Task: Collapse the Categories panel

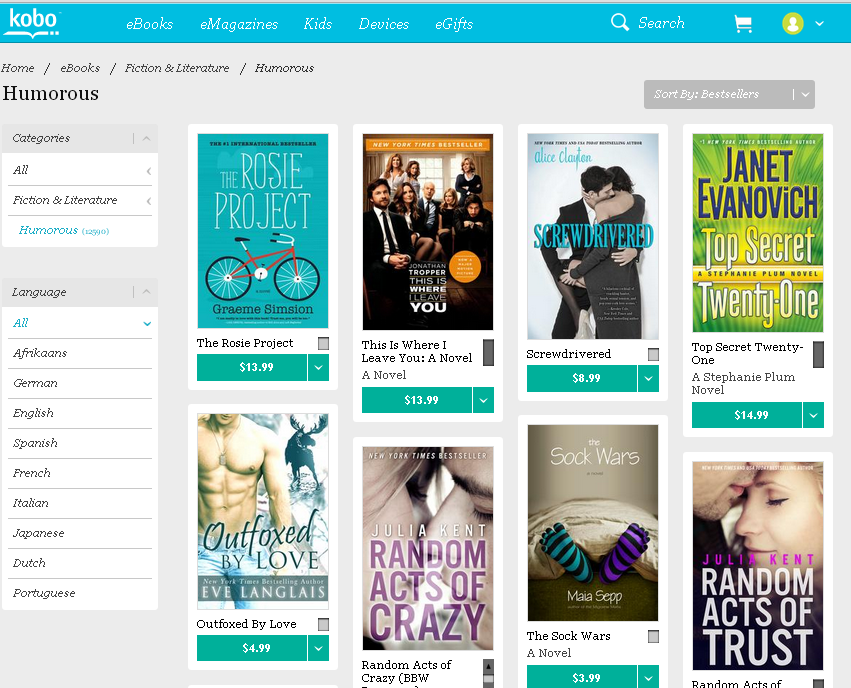Action: 146,138
